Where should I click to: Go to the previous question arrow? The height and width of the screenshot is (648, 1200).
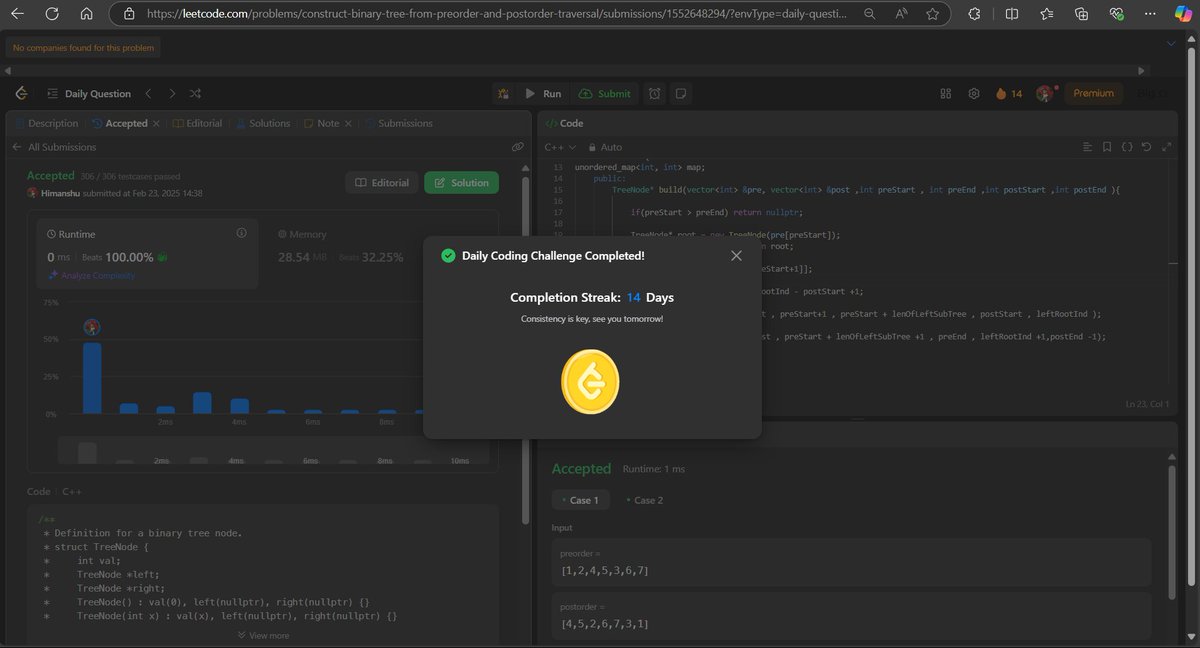(148, 93)
